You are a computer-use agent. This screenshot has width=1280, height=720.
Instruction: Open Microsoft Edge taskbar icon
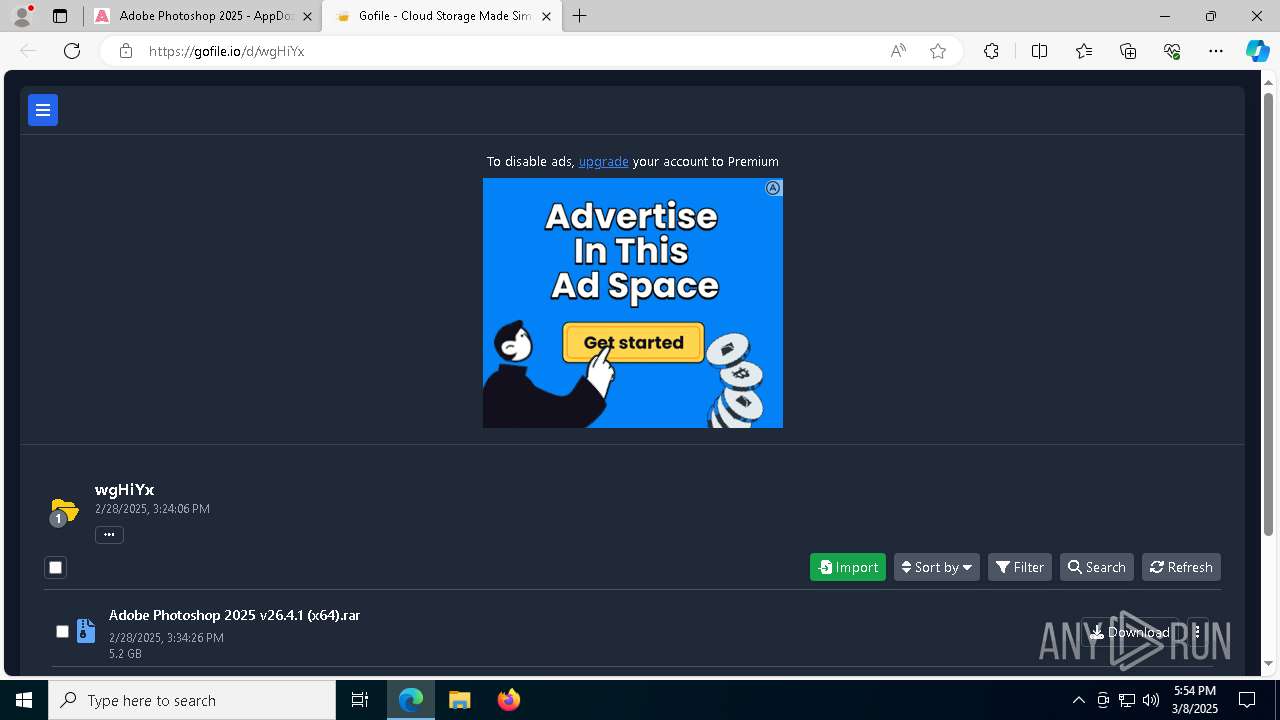(411, 700)
